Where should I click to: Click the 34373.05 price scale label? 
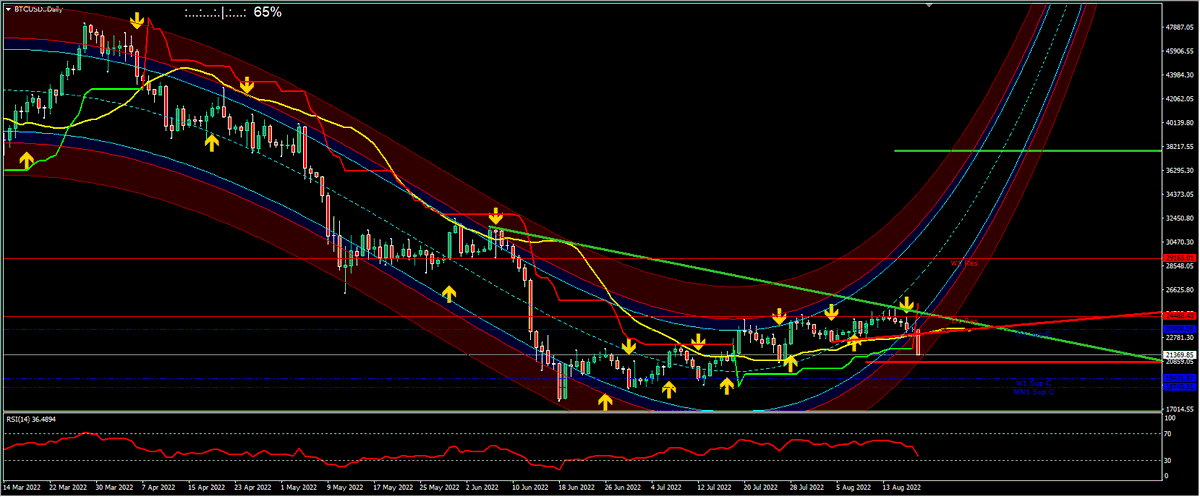coord(1180,195)
